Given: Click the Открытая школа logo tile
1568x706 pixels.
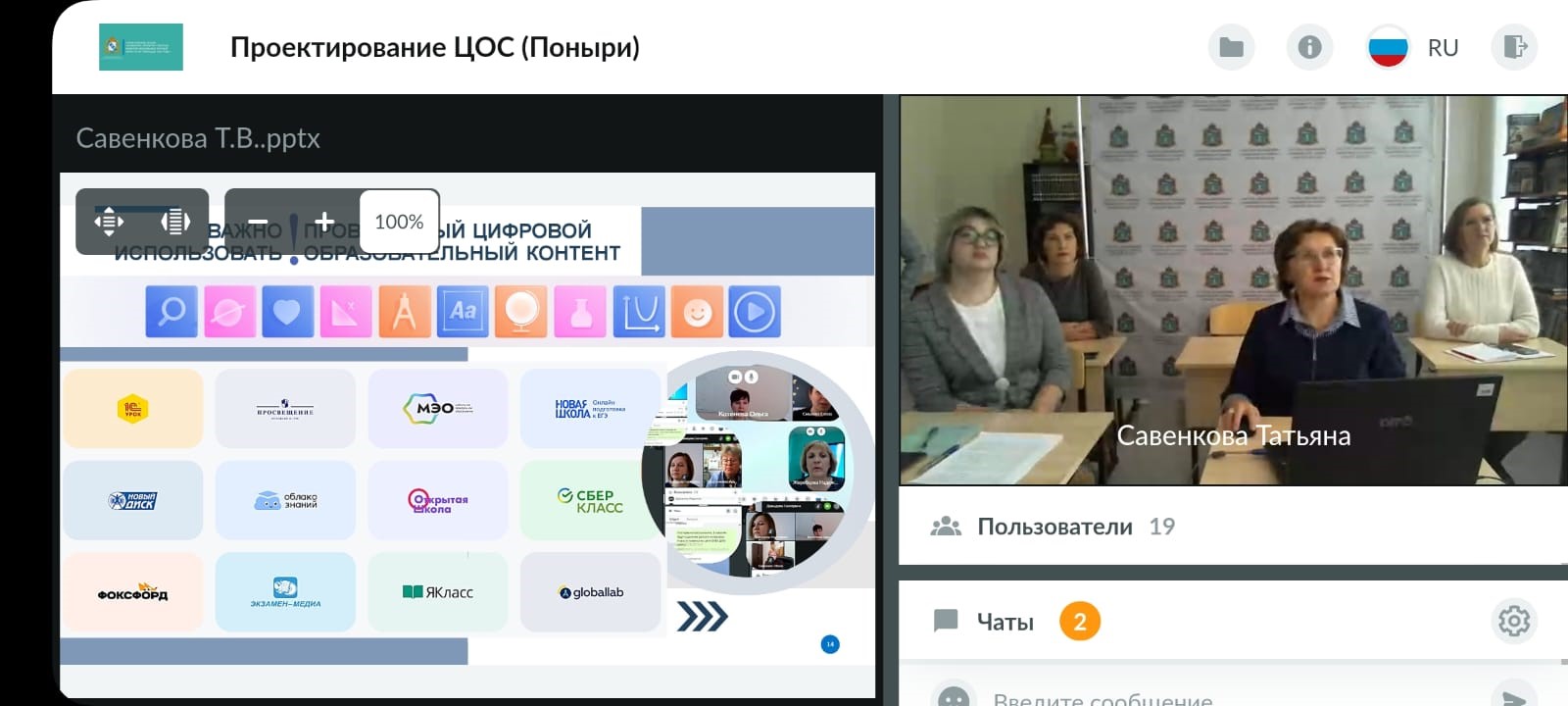Looking at the screenshot, I should pos(438,500).
